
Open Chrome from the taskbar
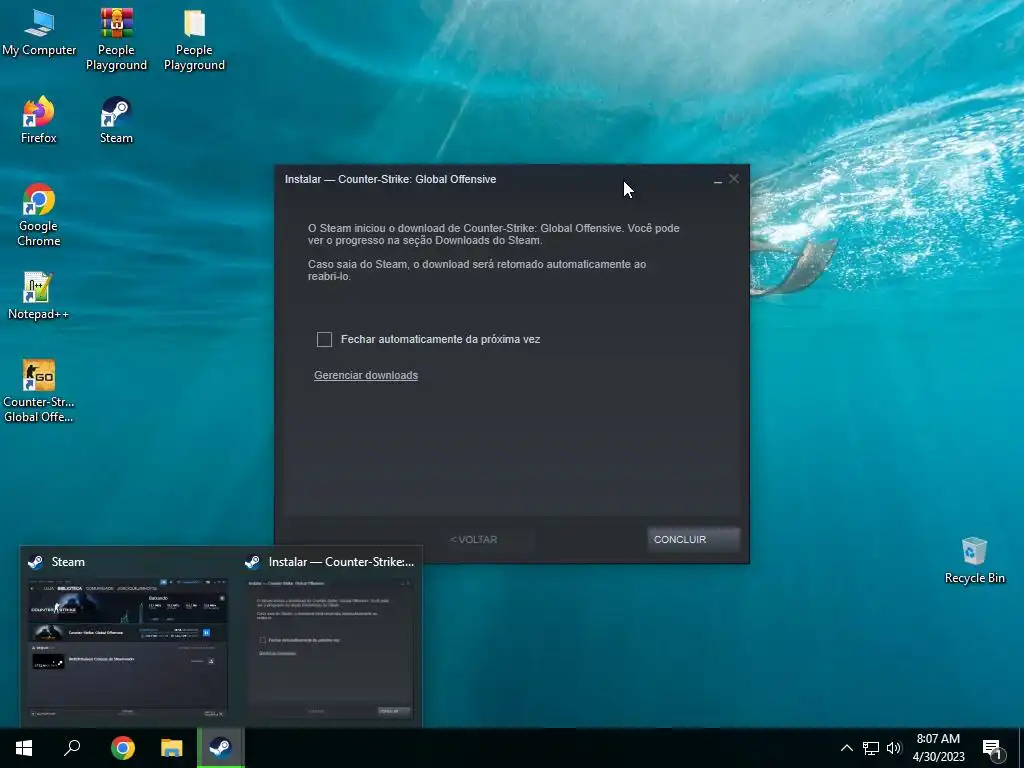123,748
